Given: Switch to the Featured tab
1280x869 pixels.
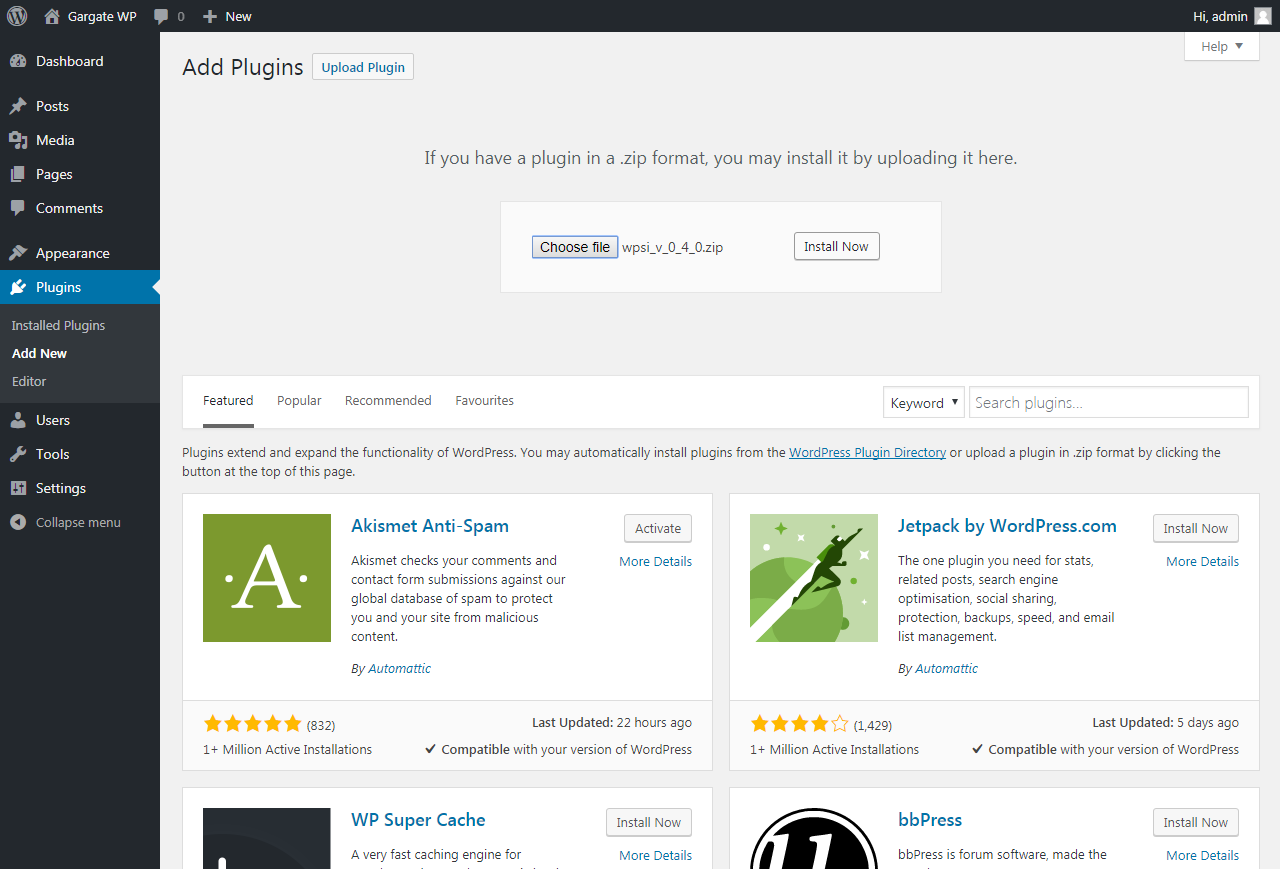Looking at the screenshot, I should point(228,400).
